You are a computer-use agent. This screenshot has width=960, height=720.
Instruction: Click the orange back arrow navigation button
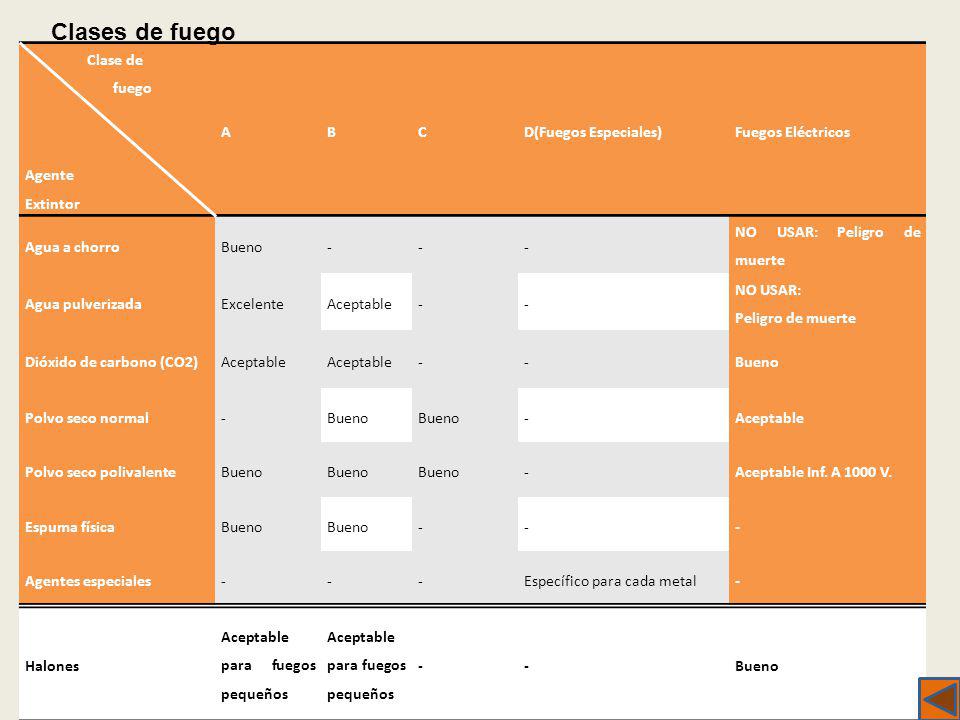point(939,699)
